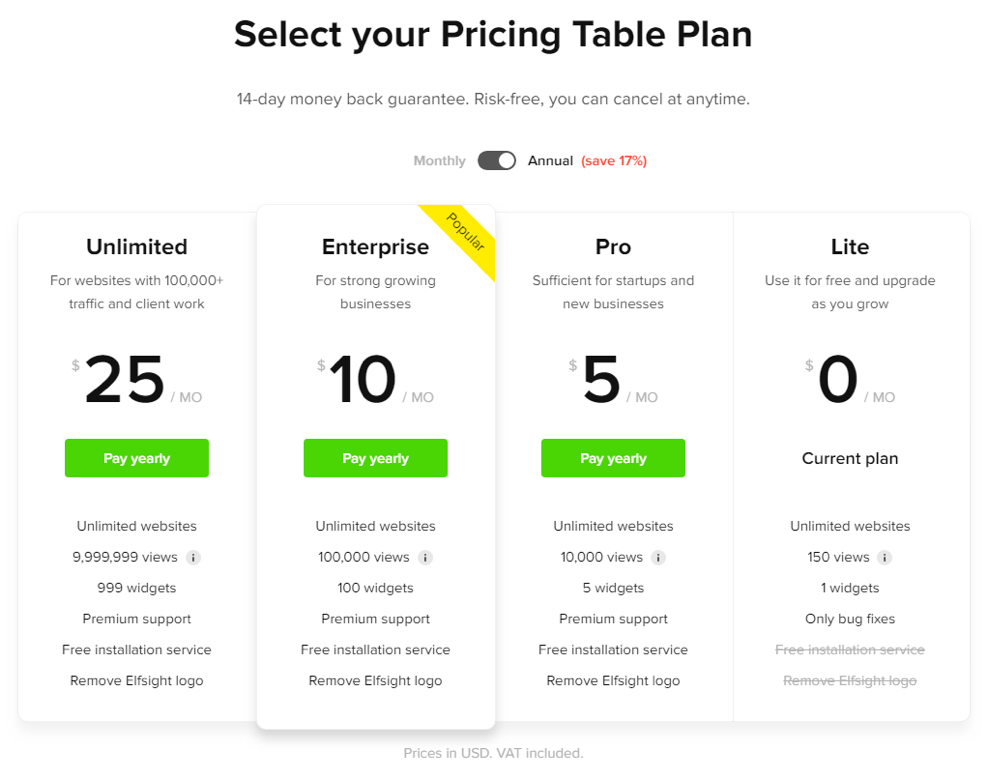Click the red save 17% text

tap(614, 161)
